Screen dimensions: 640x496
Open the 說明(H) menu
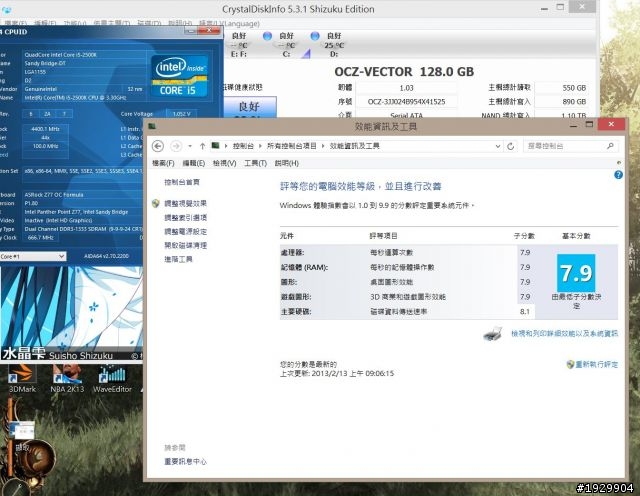click(287, 163)
